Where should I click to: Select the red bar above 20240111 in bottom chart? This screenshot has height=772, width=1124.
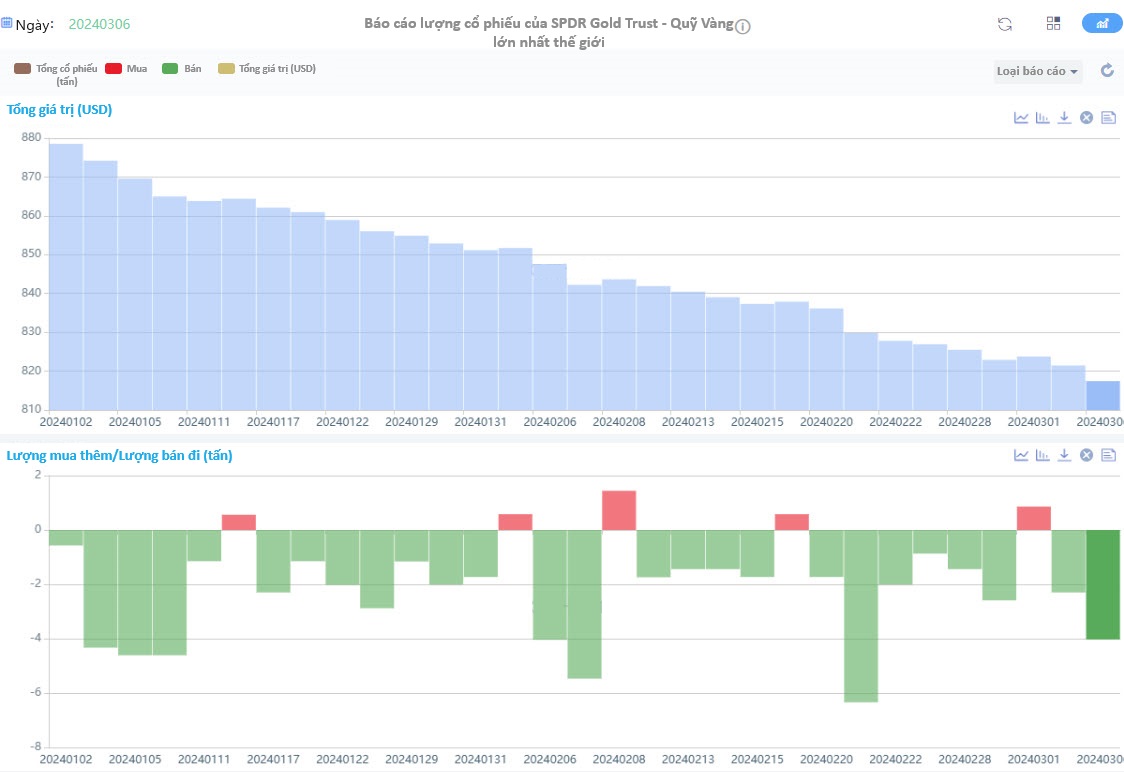[239, 523]
